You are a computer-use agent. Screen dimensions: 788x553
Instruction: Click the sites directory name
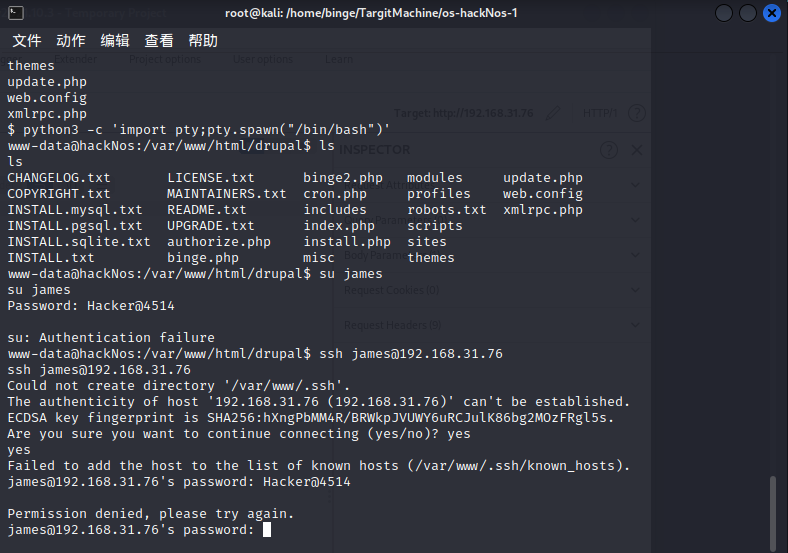point(427,242)
